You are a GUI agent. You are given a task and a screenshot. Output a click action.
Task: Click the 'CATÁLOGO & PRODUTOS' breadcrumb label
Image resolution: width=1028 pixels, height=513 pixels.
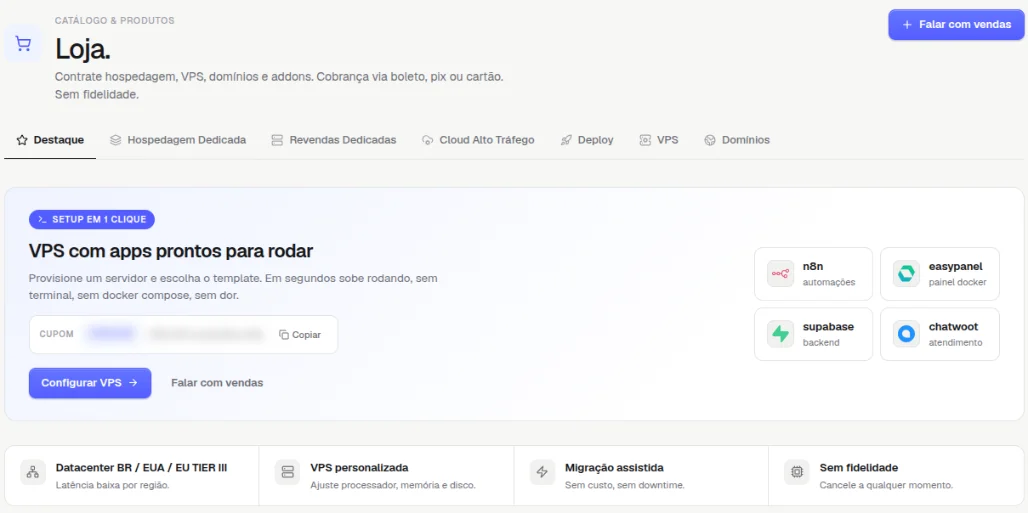click(115, 21)
